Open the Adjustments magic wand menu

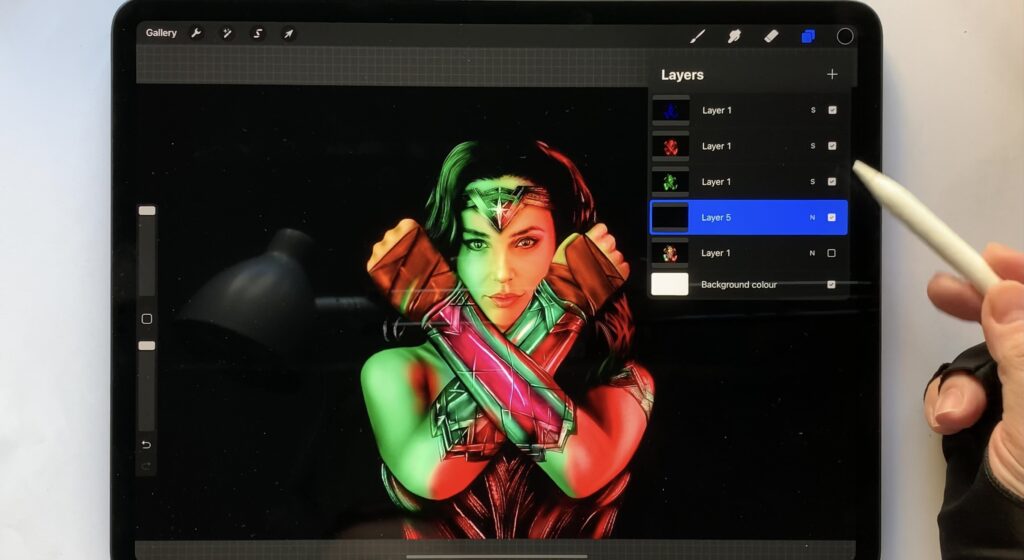point(227,34)
